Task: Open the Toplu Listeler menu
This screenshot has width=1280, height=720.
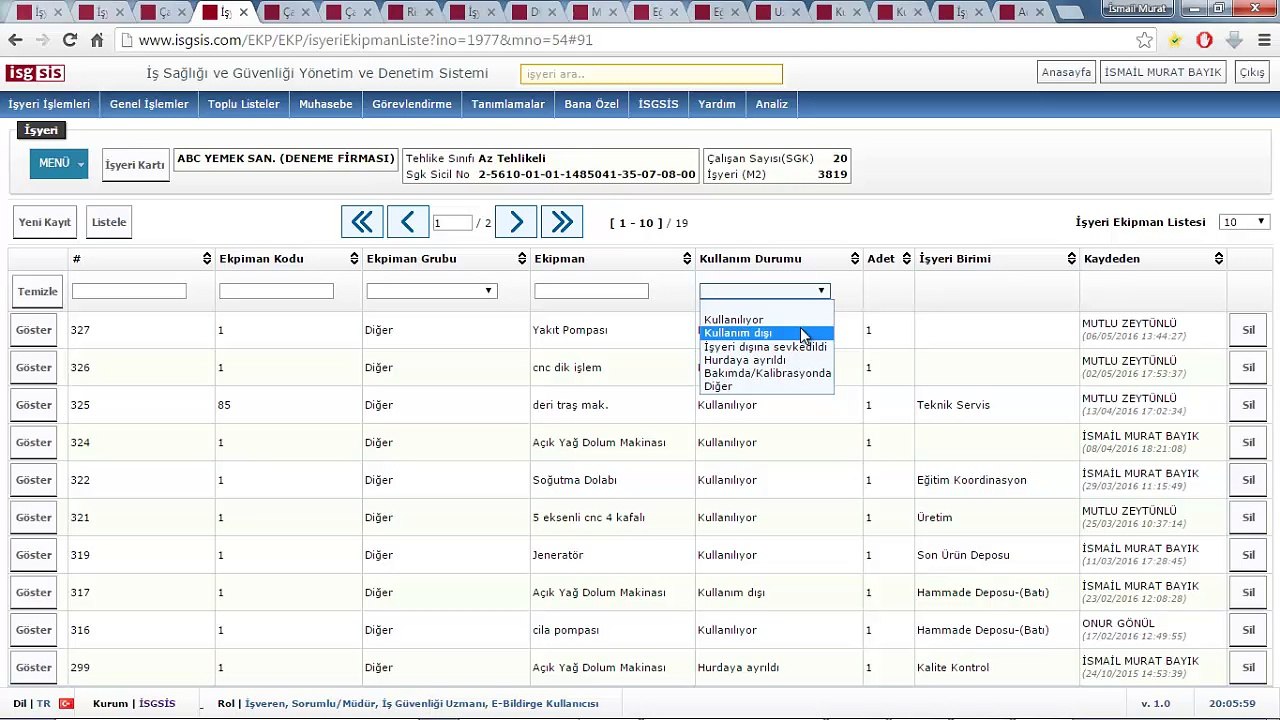Action: (244, 104)
